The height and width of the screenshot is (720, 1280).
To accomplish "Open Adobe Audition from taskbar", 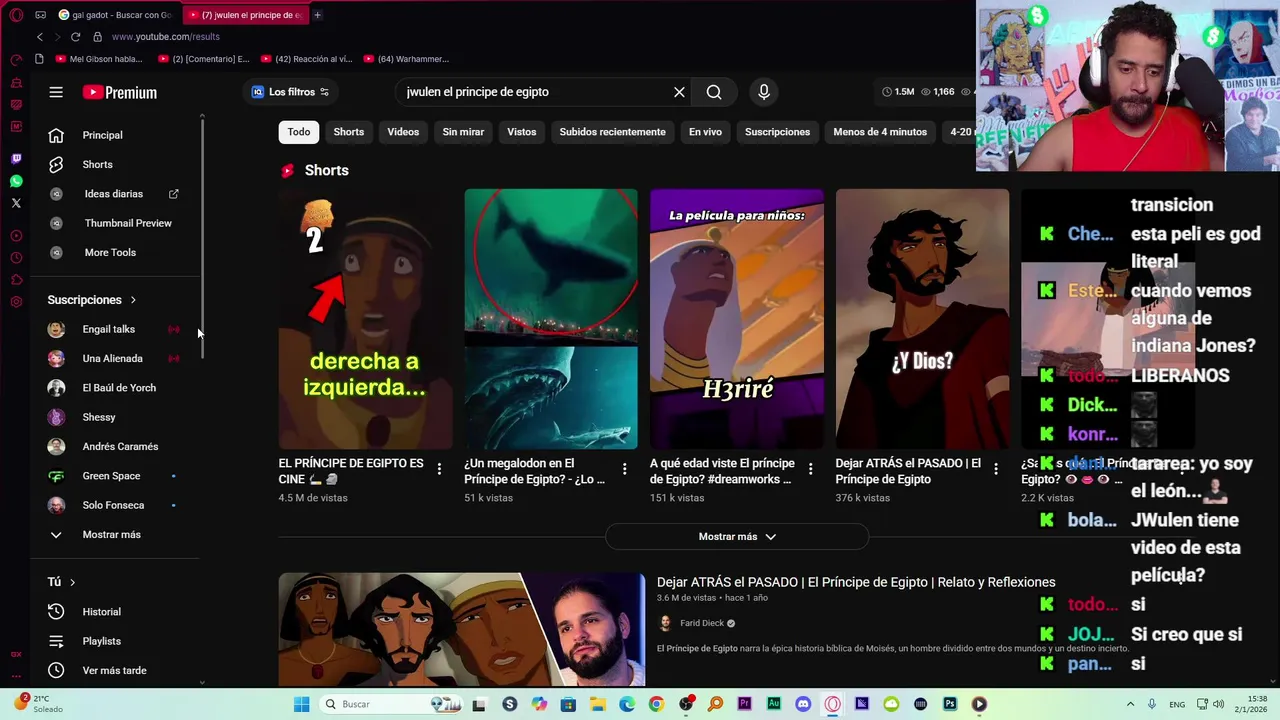I will click(x=774, y=704).
